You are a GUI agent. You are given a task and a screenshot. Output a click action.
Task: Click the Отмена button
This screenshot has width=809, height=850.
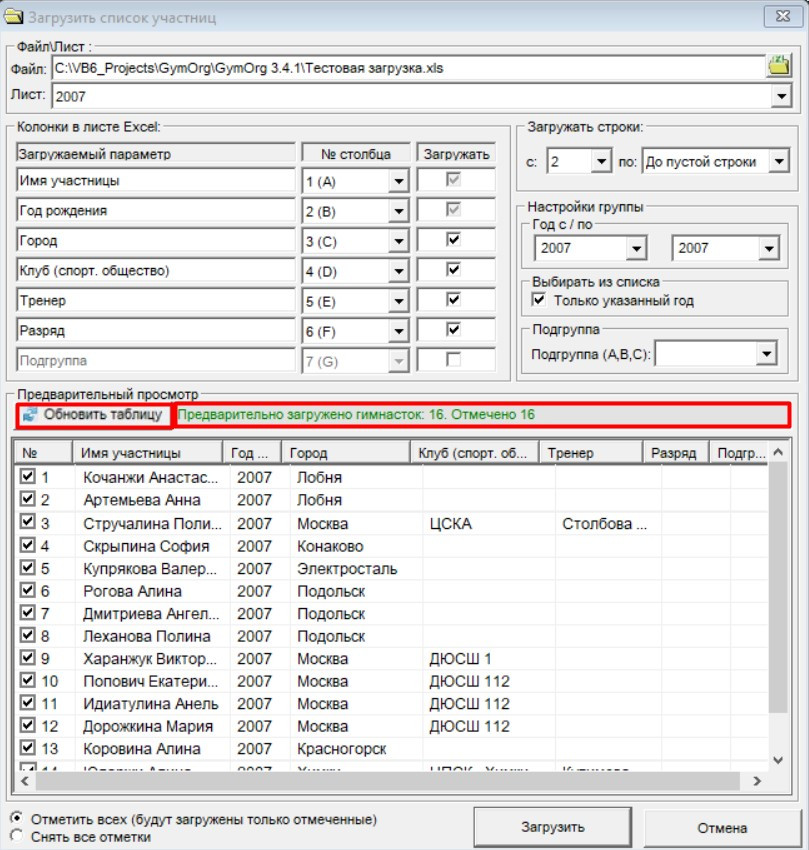click(722, 828)
